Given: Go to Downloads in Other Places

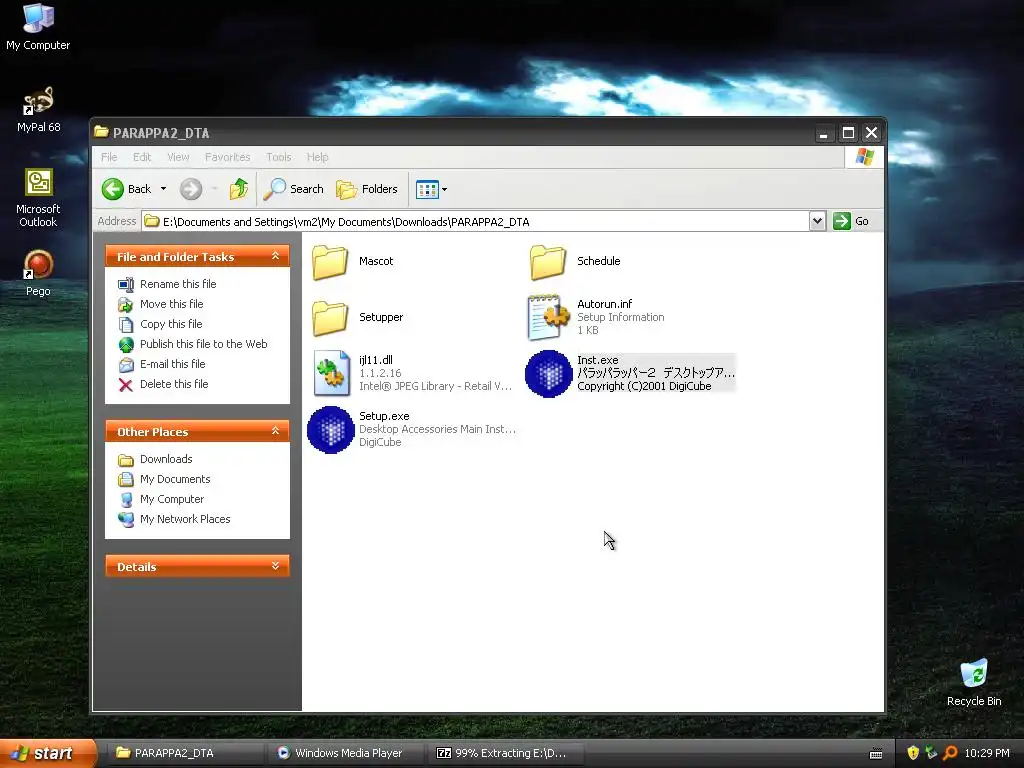Looking at the screenshot, I should click(166, 459).
